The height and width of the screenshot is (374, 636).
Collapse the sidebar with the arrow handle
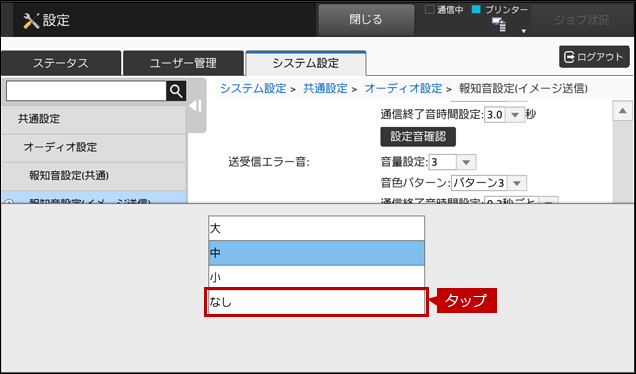click(196, 106)
